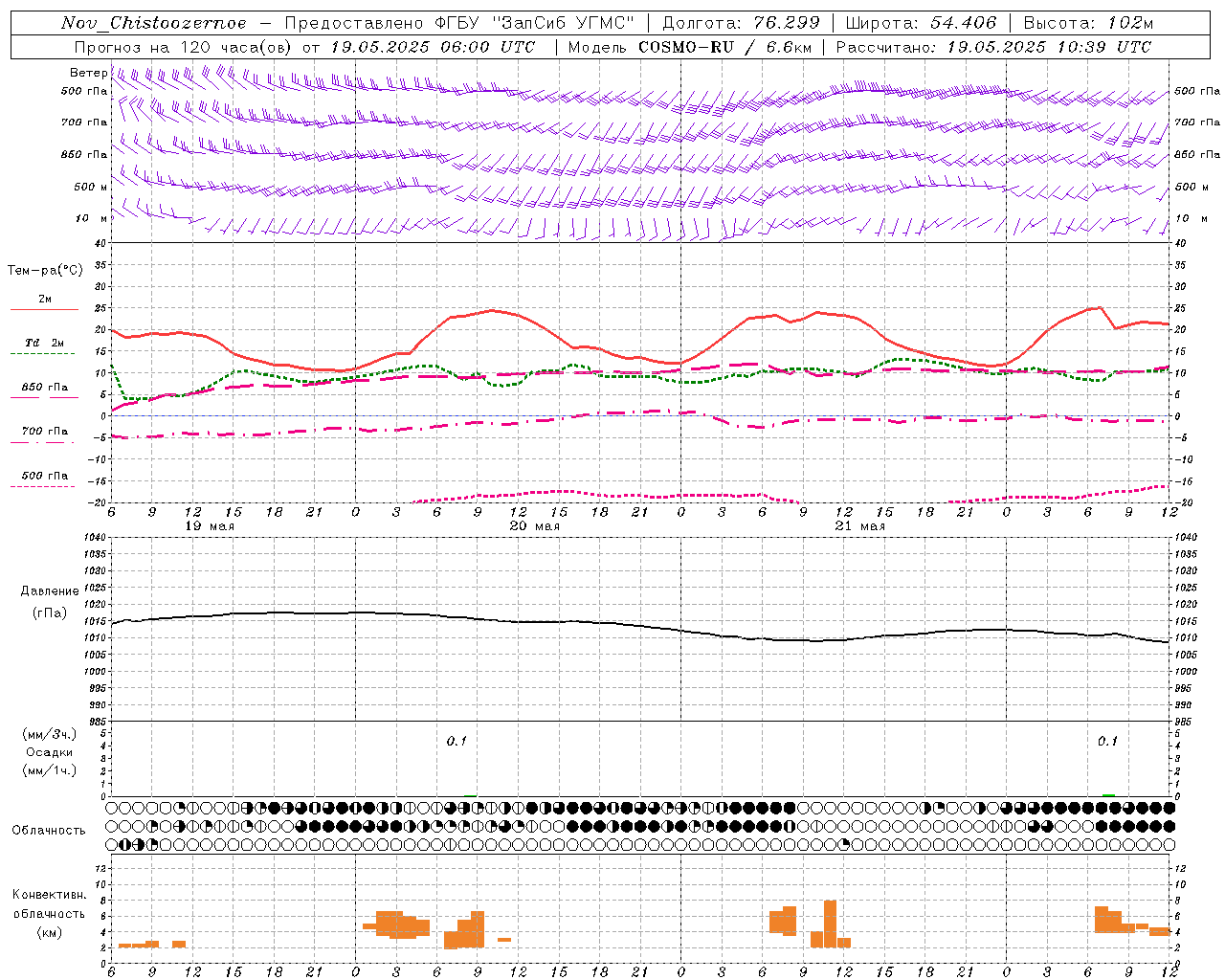The image size is (1225, 980).
Task: Click the 20 мая date label
Action: point(534,526)
